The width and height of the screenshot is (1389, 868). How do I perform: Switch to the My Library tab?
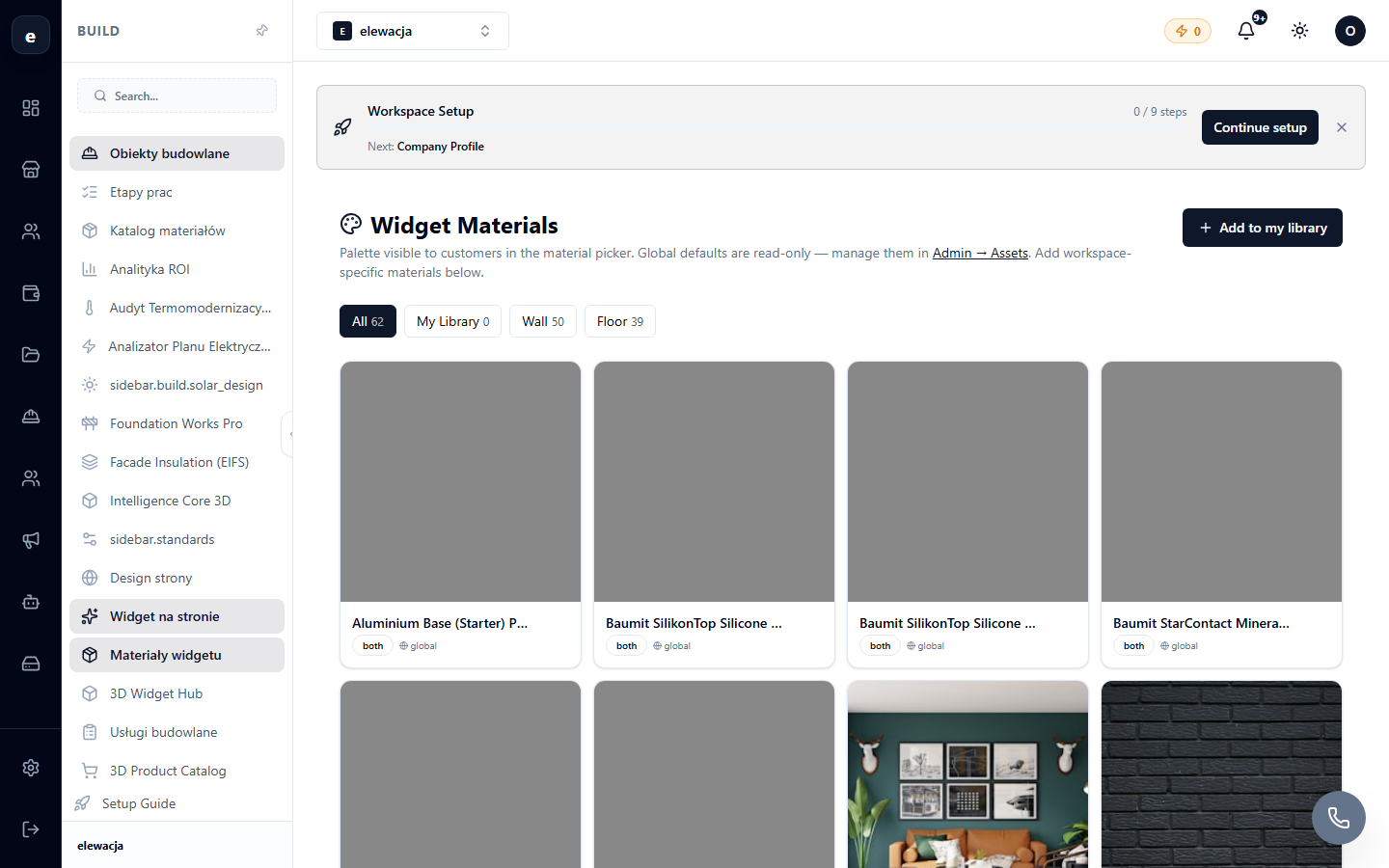(452, 321)
